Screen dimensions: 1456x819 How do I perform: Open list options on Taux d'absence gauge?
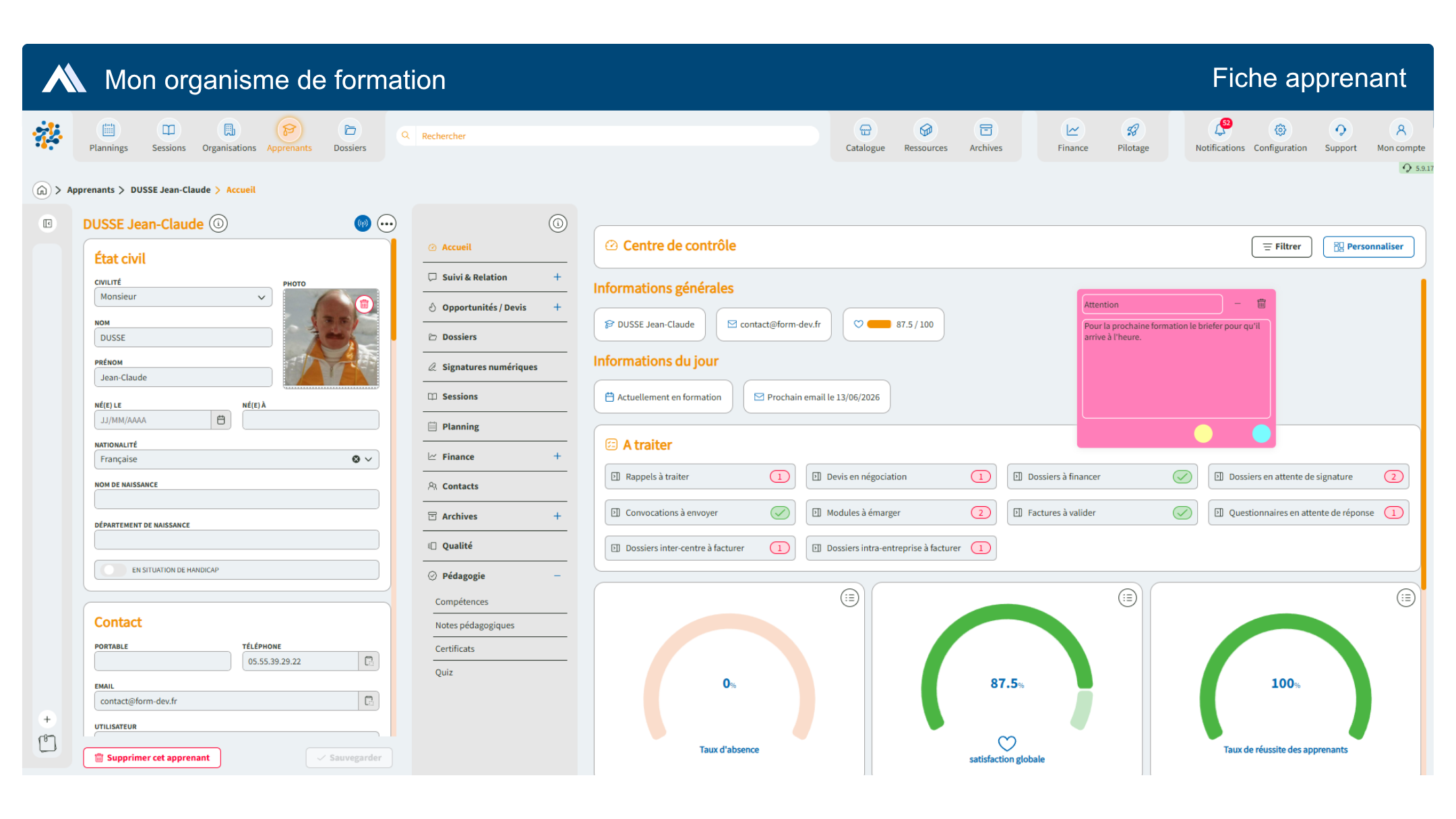(x=849, y=598)
